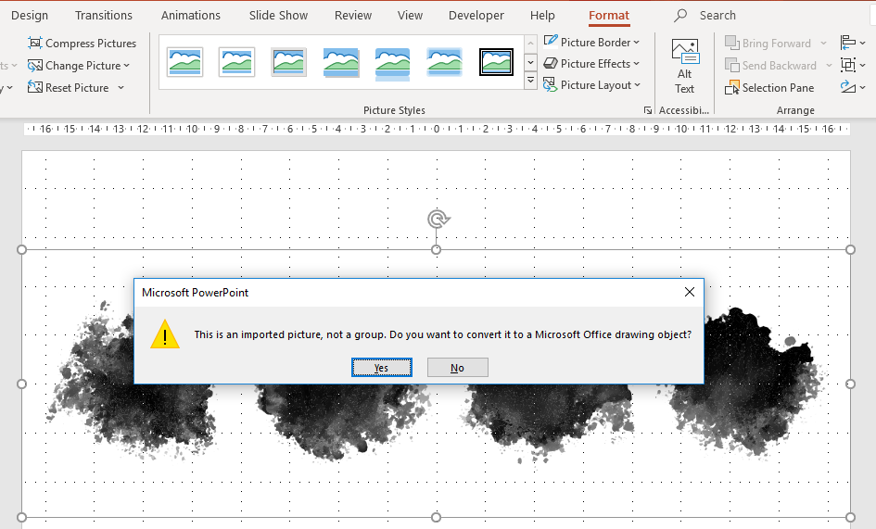
Task: Switch to Design tab
Action: [x=30, y=16]
